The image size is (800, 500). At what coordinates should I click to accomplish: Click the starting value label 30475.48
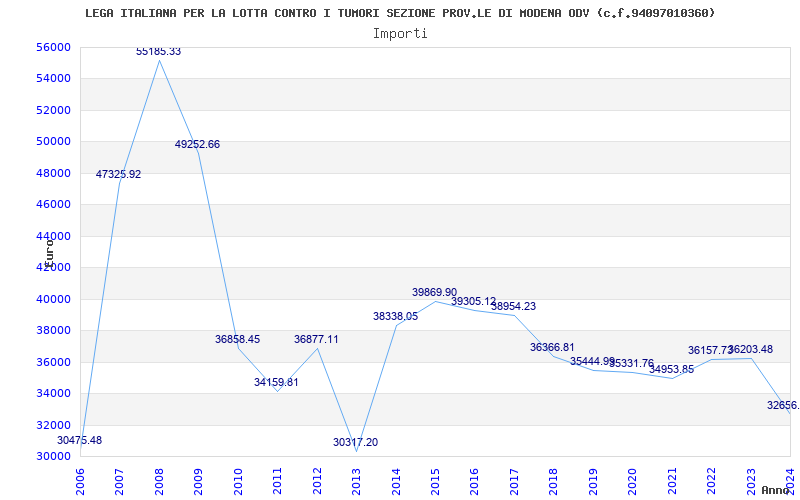pos(80,440)
